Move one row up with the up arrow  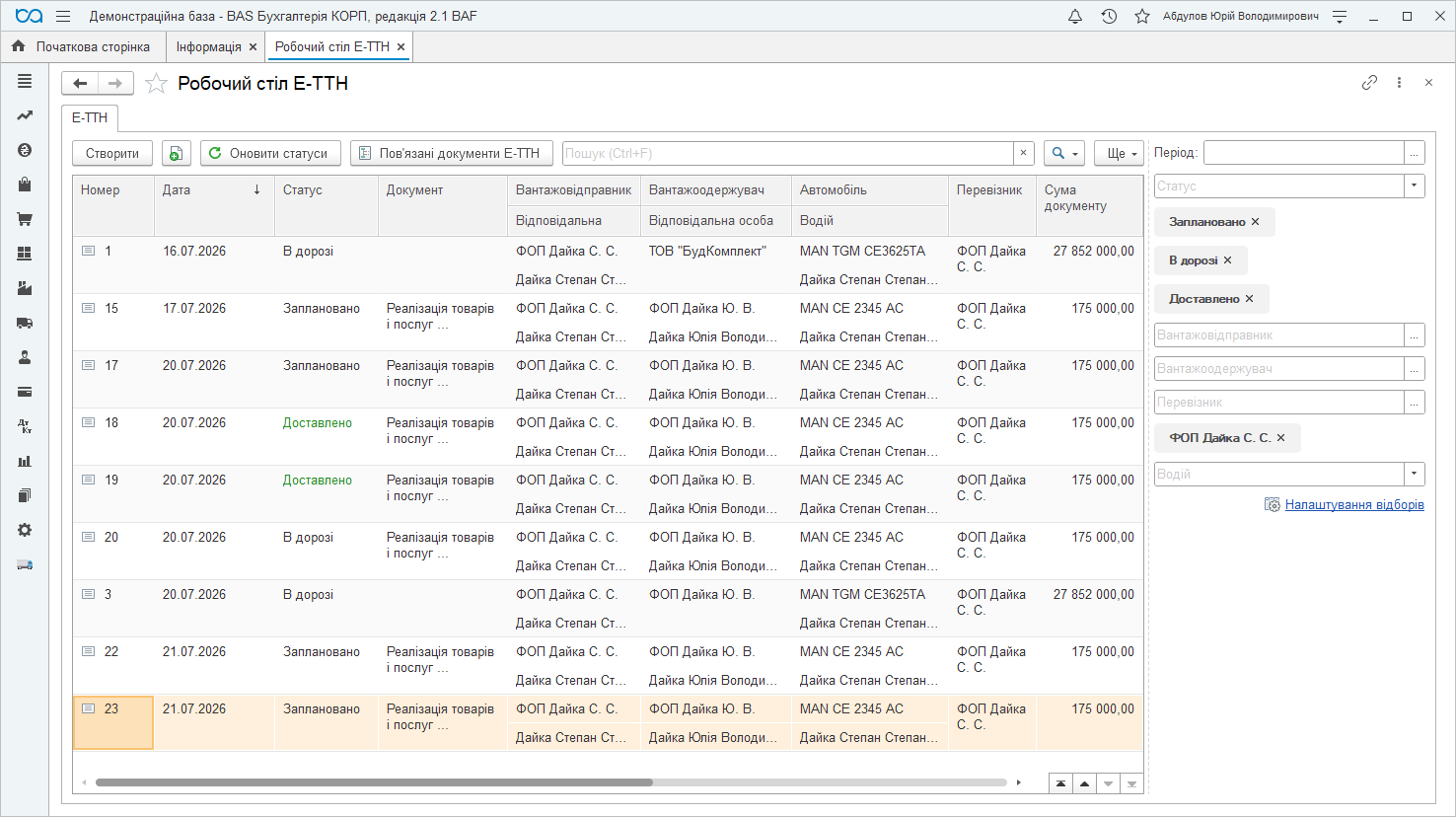(1084, 783)
